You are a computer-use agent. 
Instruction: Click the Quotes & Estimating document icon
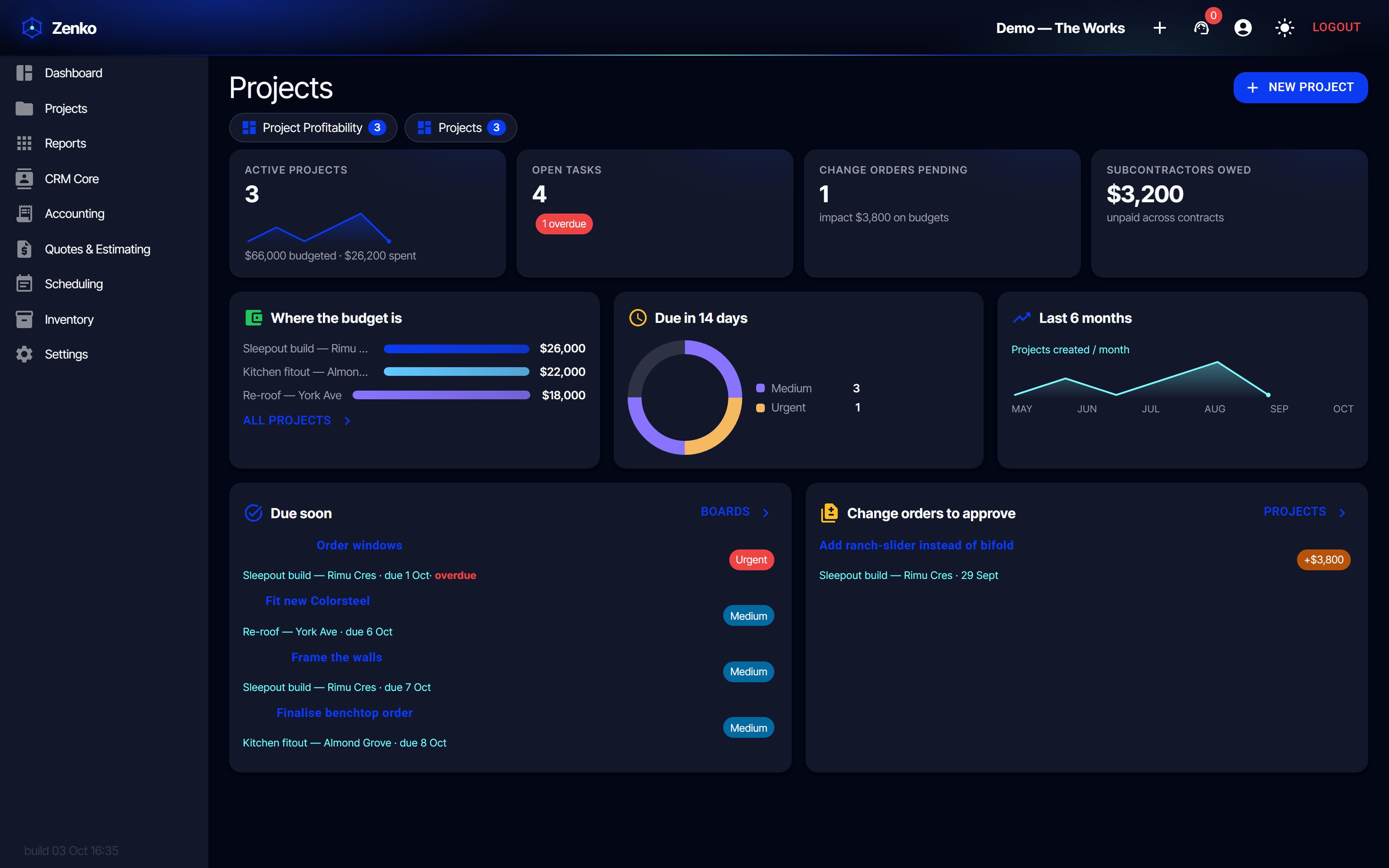click(x=24, y=249)
